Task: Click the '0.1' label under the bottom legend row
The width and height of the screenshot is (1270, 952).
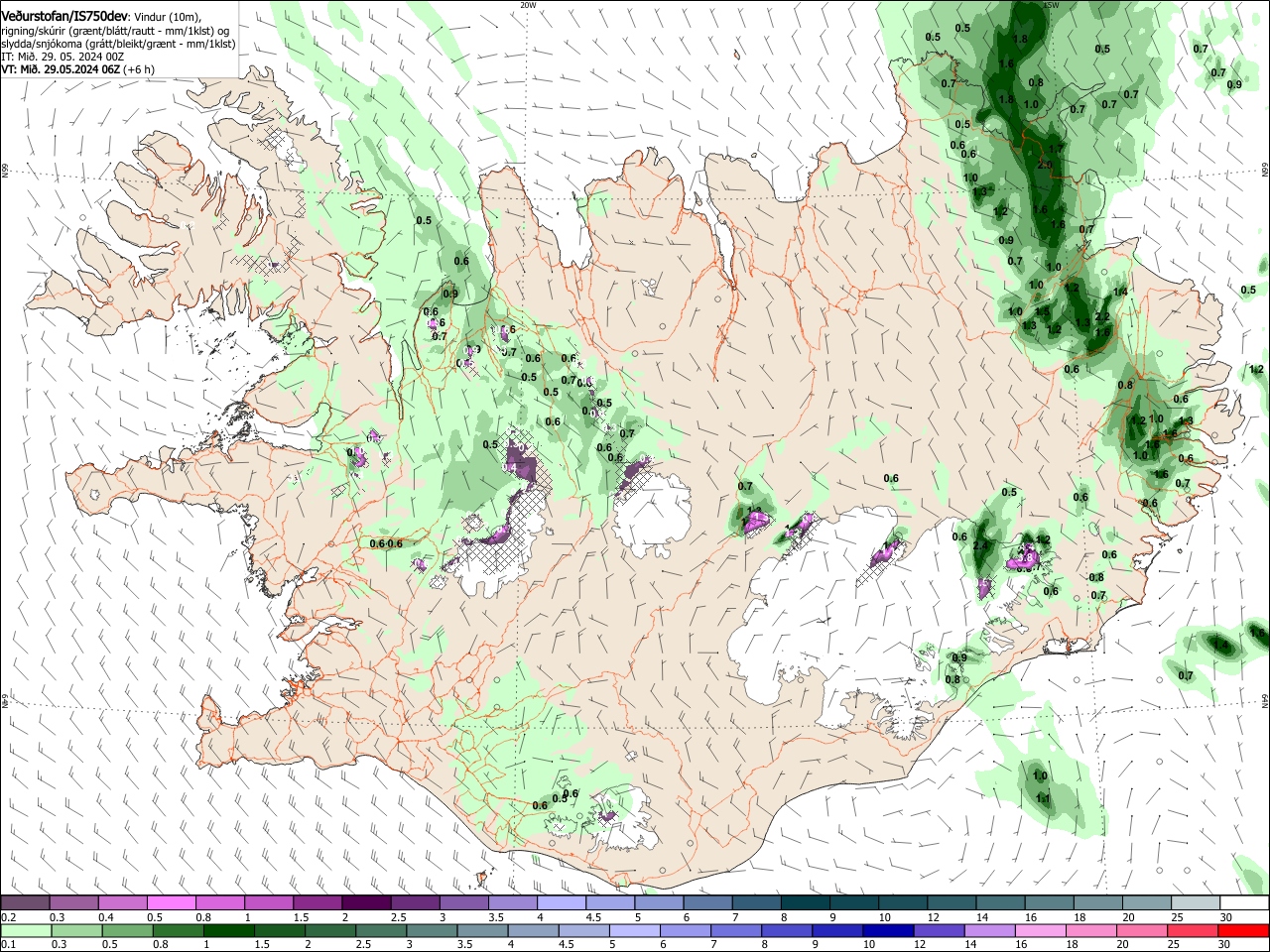Action: [7, 944]
